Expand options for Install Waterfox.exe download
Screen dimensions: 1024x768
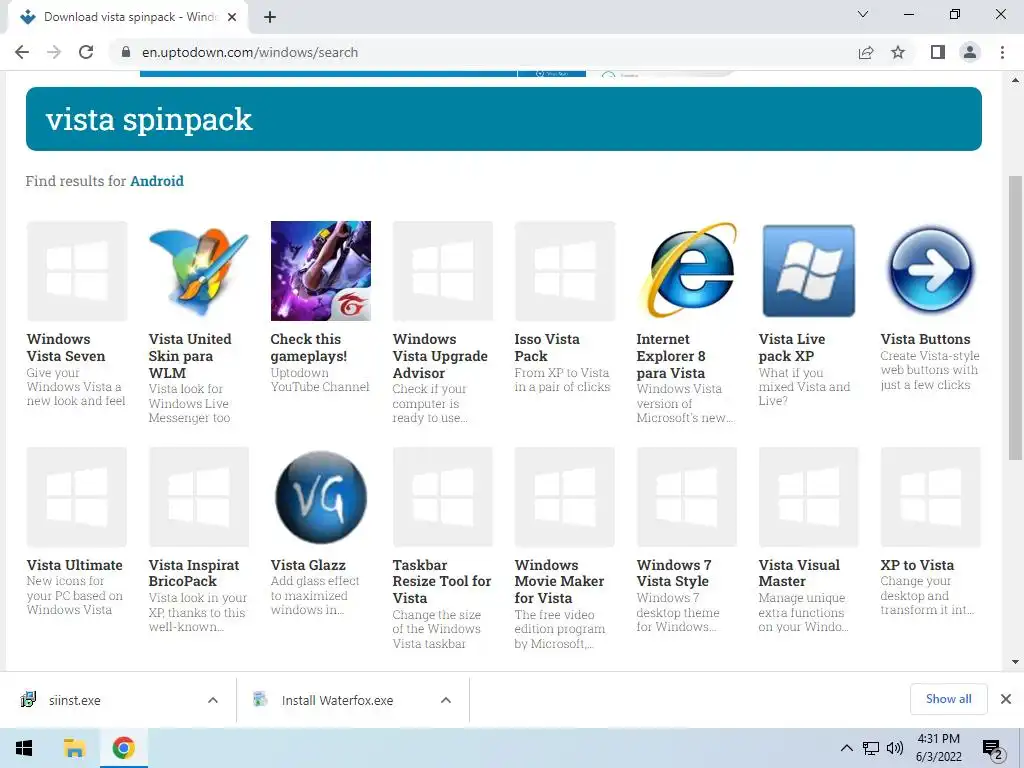tap(446, 700)
